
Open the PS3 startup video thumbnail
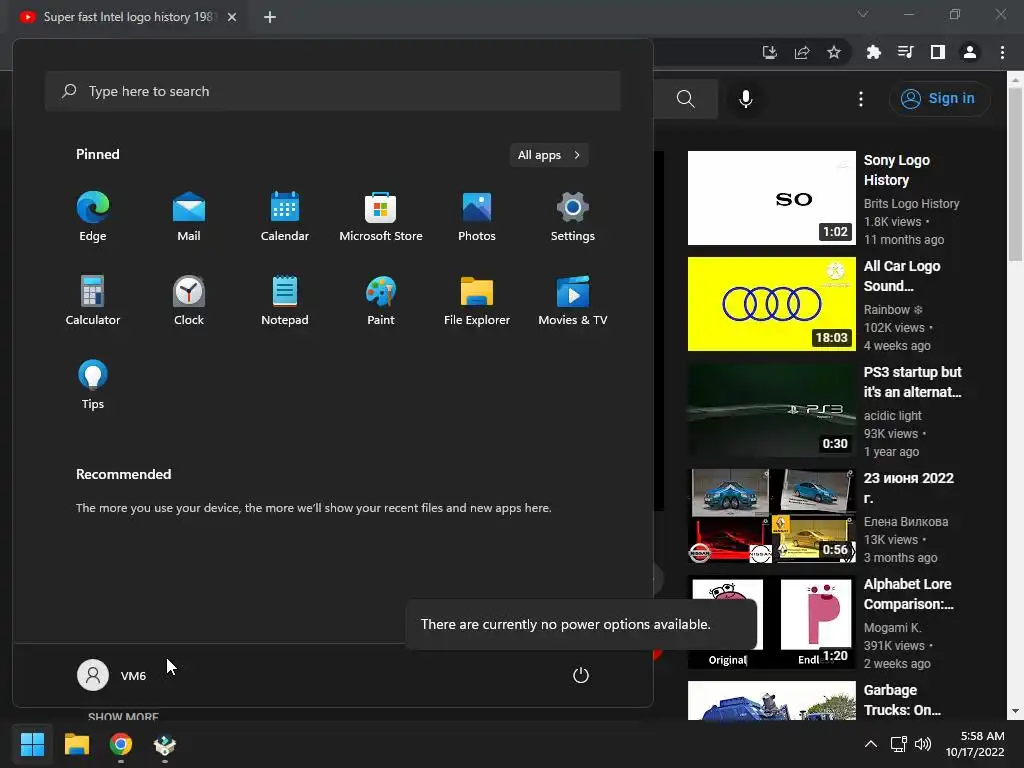772,410
